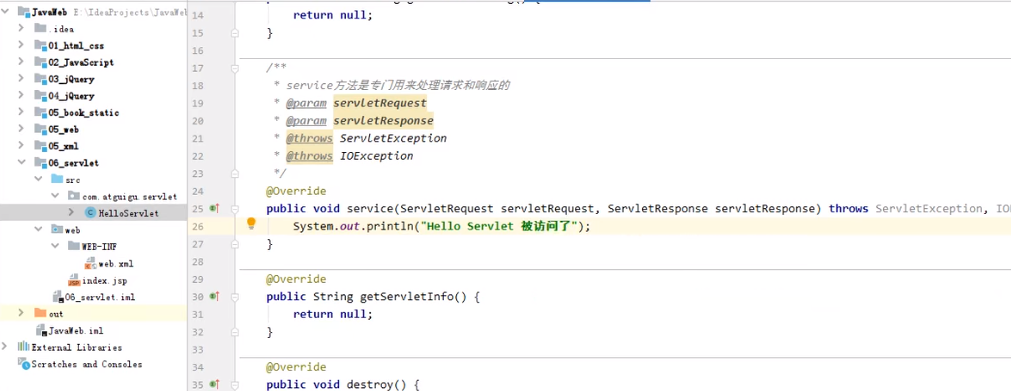Collapse the WEB-INF folder arrow

coord(55,246)
